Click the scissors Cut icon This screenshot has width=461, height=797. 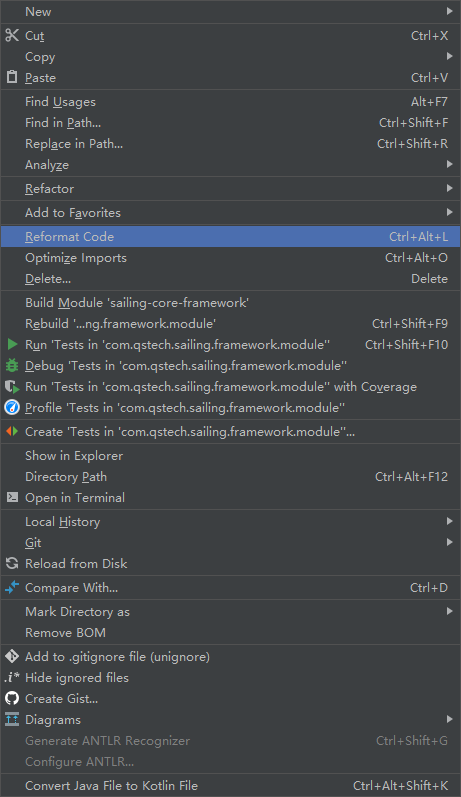[12, 35]
